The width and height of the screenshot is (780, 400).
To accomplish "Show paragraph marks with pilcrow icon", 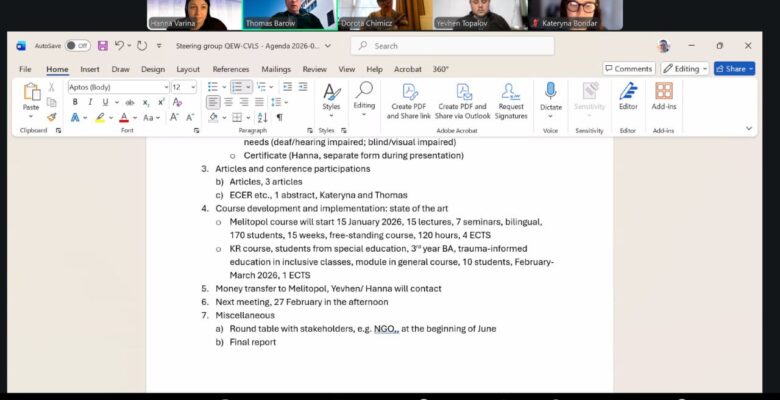I will click(279, 117).
